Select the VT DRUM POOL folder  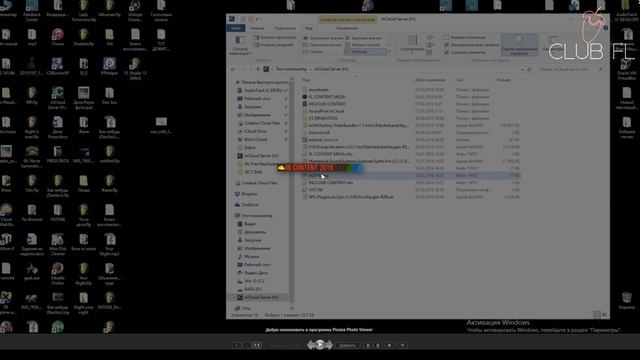coord(323,118)
